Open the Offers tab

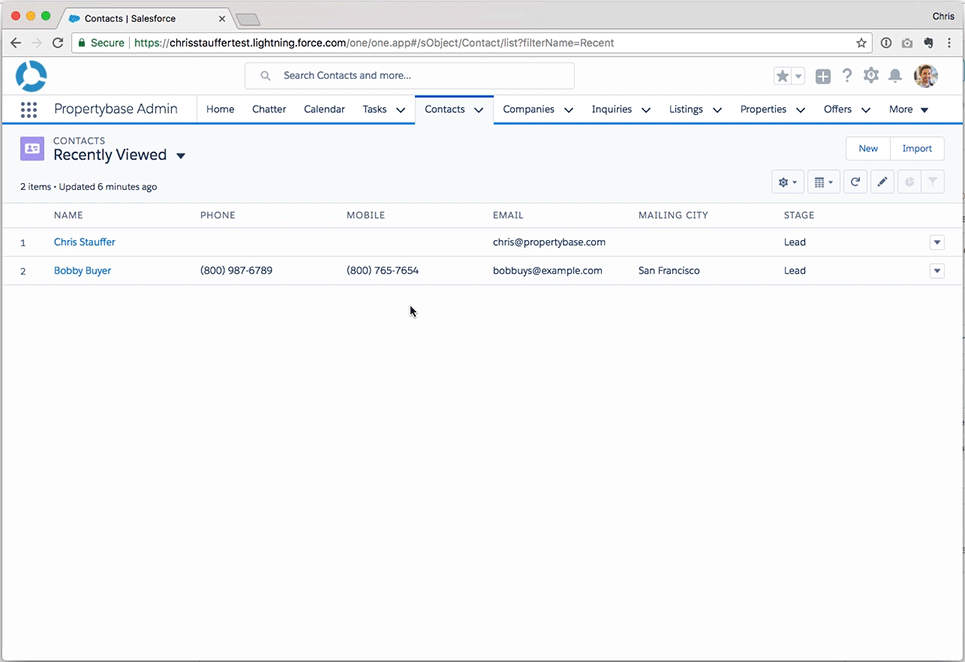(838, 110)
